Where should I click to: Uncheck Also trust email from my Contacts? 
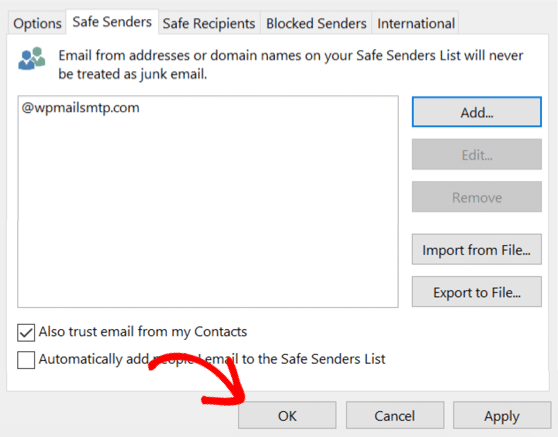(26, 332)
